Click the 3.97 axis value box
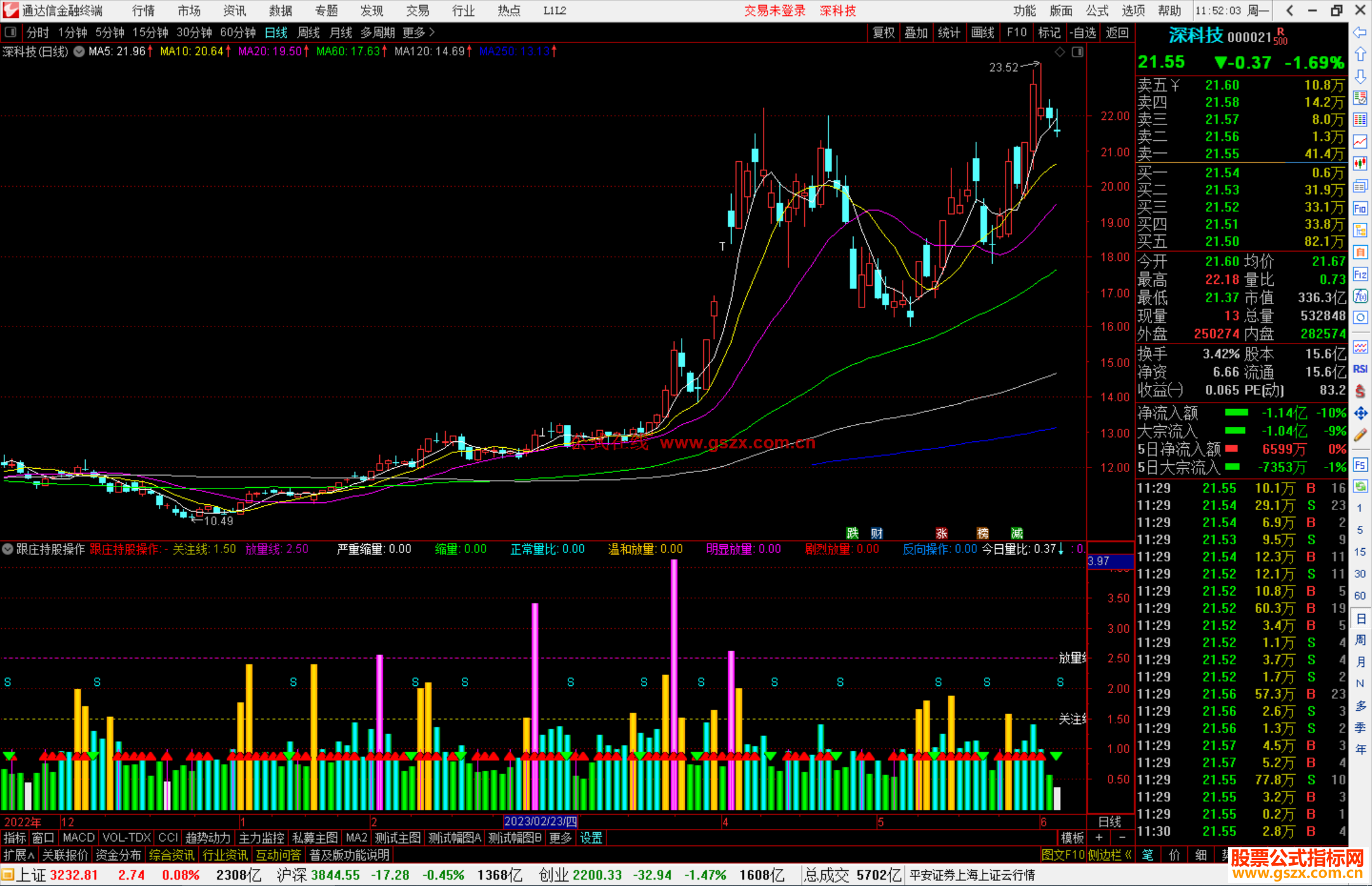Viewport: 1372px width, 886px height. [1110, 561]
